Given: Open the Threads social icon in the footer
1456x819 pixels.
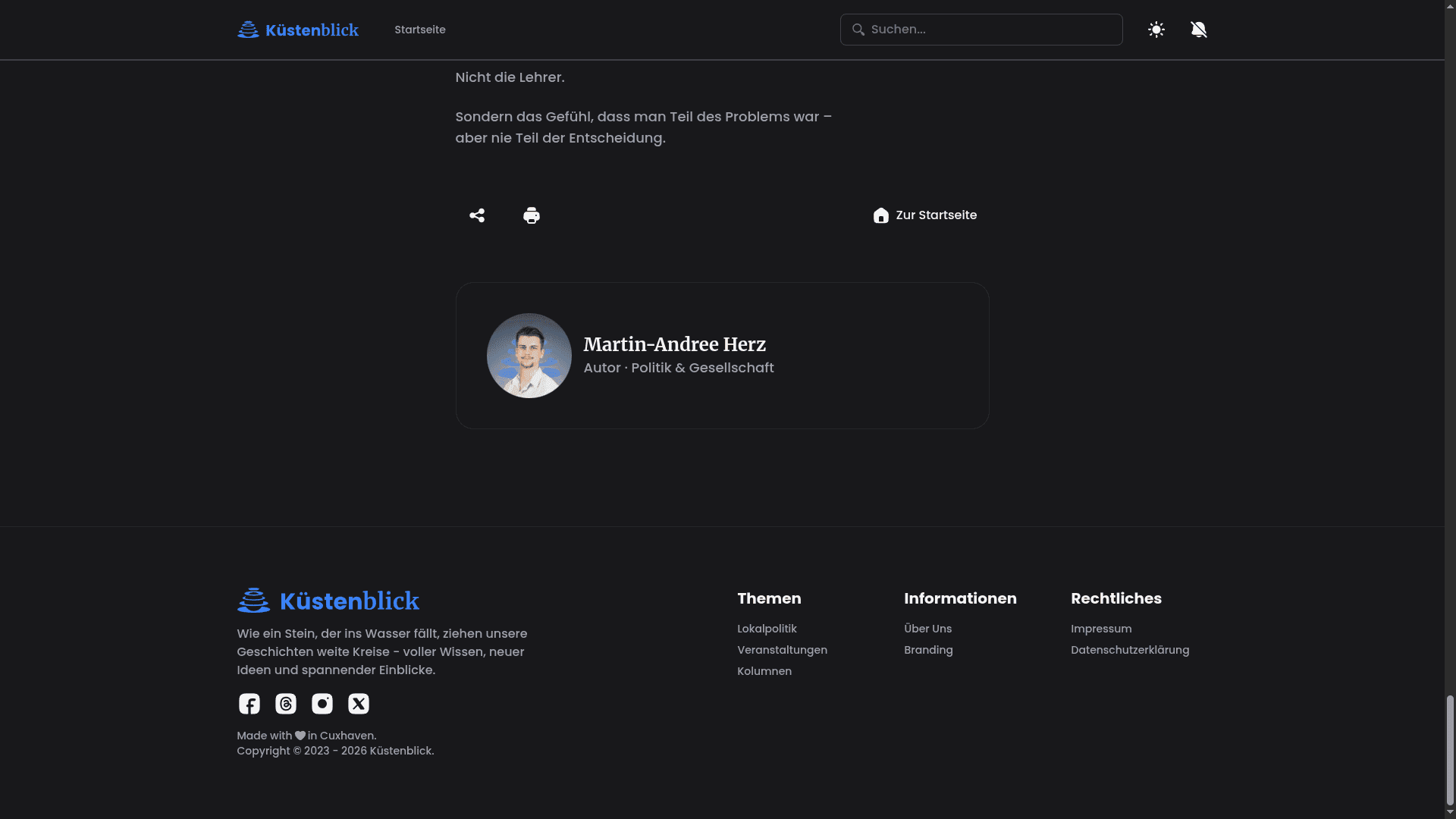Looking at the screenshot, I should coord(286,704).
